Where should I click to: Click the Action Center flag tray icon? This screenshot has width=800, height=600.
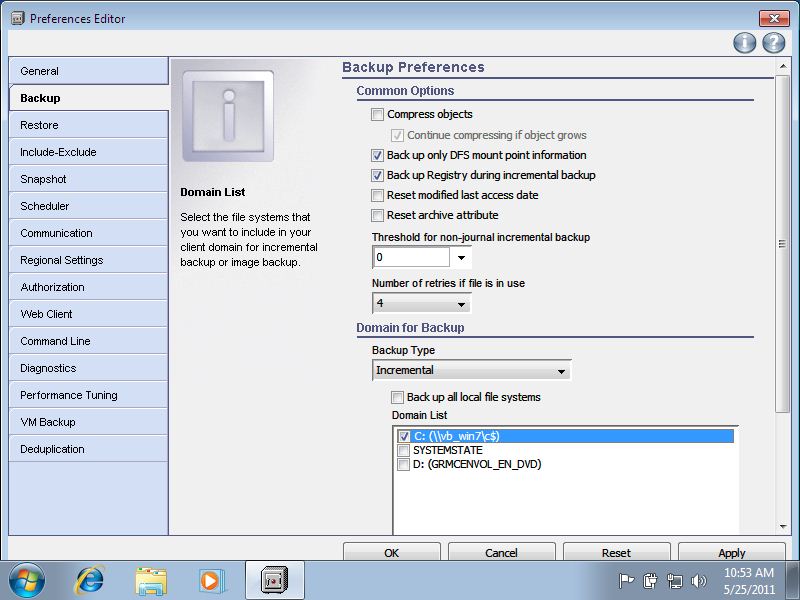tap(626, 581)
